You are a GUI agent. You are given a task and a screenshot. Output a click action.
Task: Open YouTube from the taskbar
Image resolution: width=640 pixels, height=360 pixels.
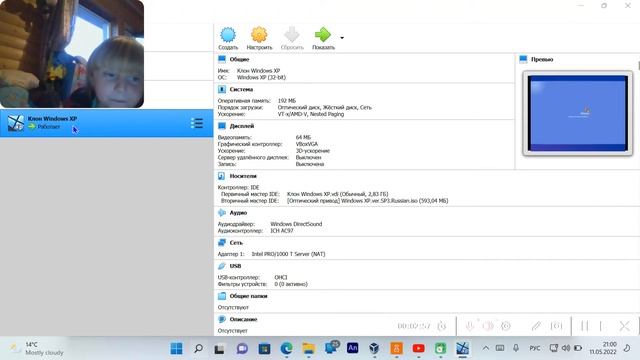pyautogui.click(x=418, y=349)
